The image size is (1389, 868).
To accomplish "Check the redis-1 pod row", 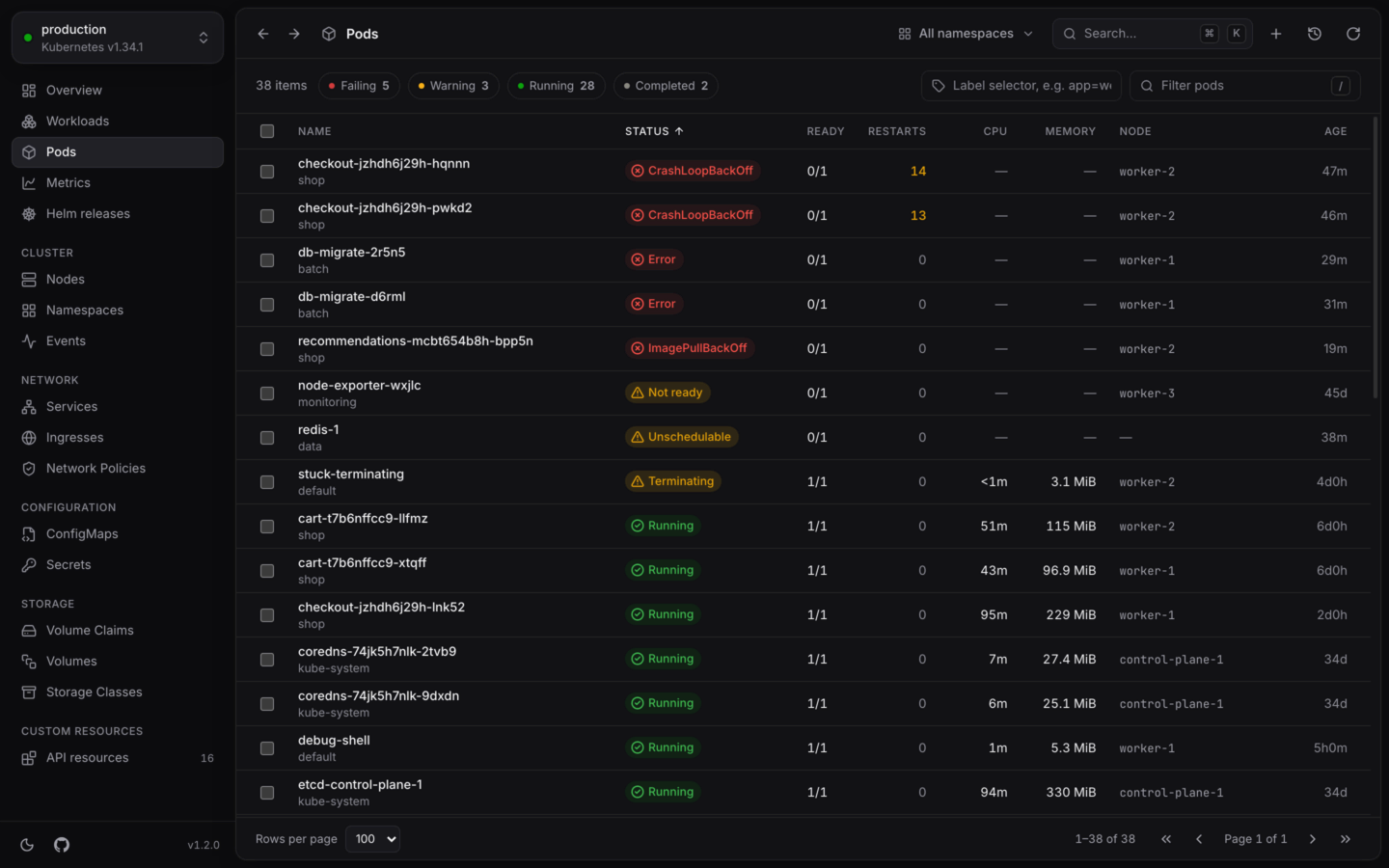I will click(x=267, y=438).
